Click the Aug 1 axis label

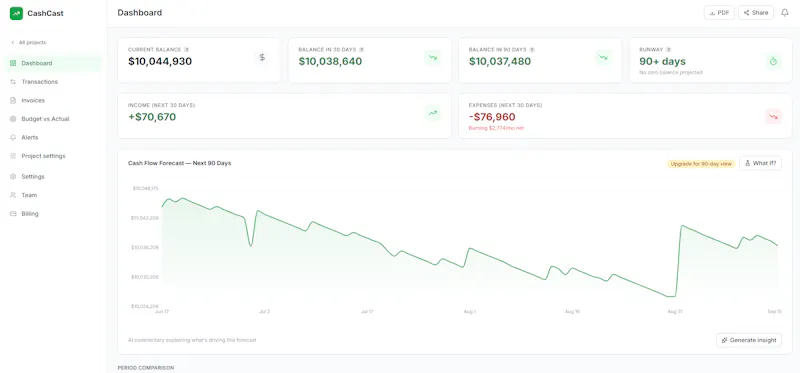click(469, 311)
